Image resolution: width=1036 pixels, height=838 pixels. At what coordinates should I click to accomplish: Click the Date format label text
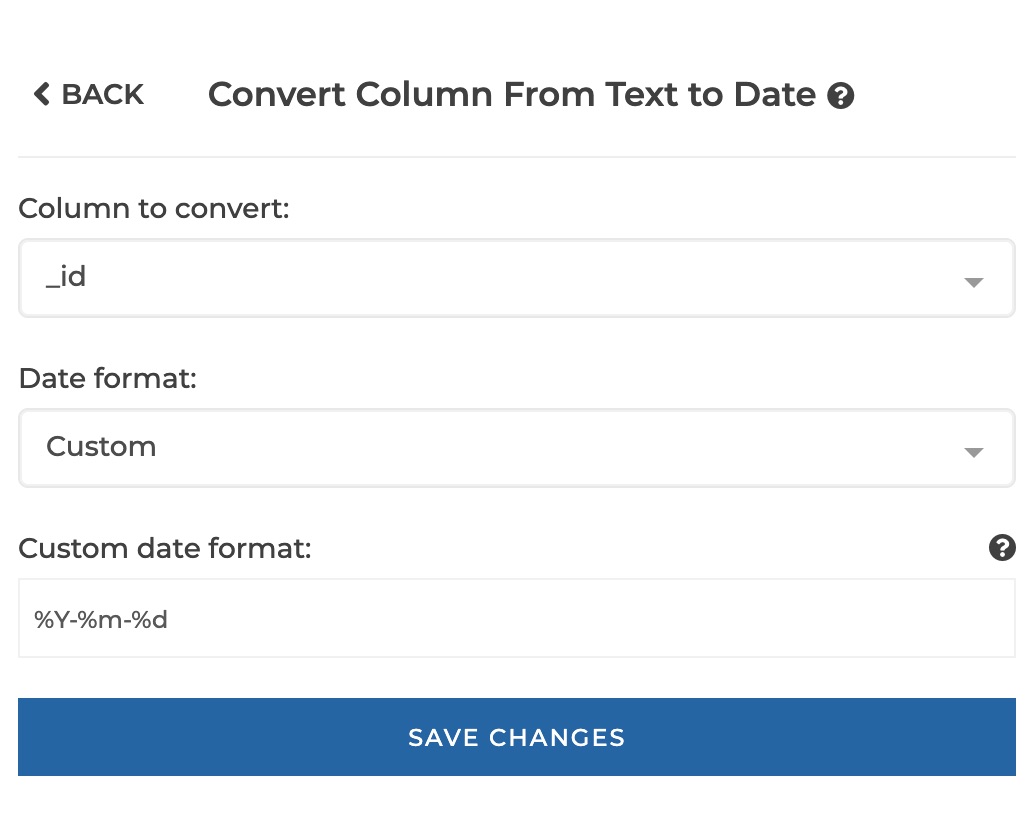(107, 378)
